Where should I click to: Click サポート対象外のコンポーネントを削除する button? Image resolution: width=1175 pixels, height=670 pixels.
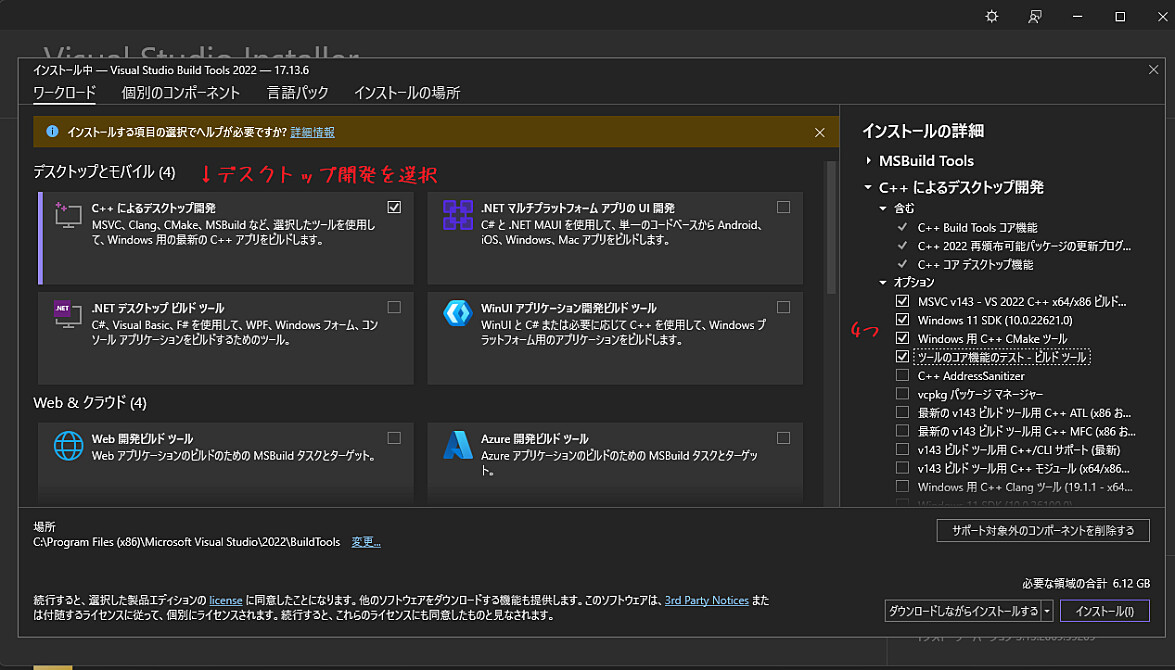(1043, 531)
